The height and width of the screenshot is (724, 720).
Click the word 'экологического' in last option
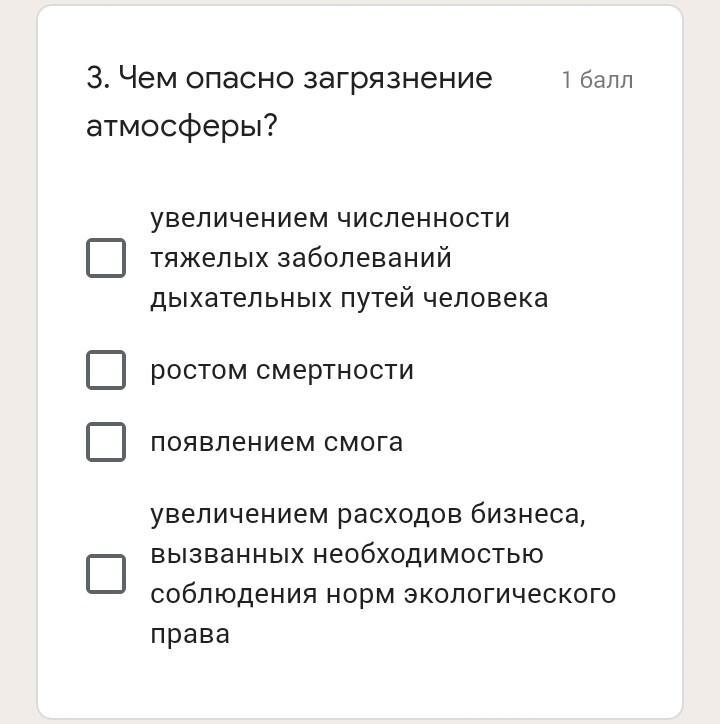pyautogui.click(x=510, y=594)
